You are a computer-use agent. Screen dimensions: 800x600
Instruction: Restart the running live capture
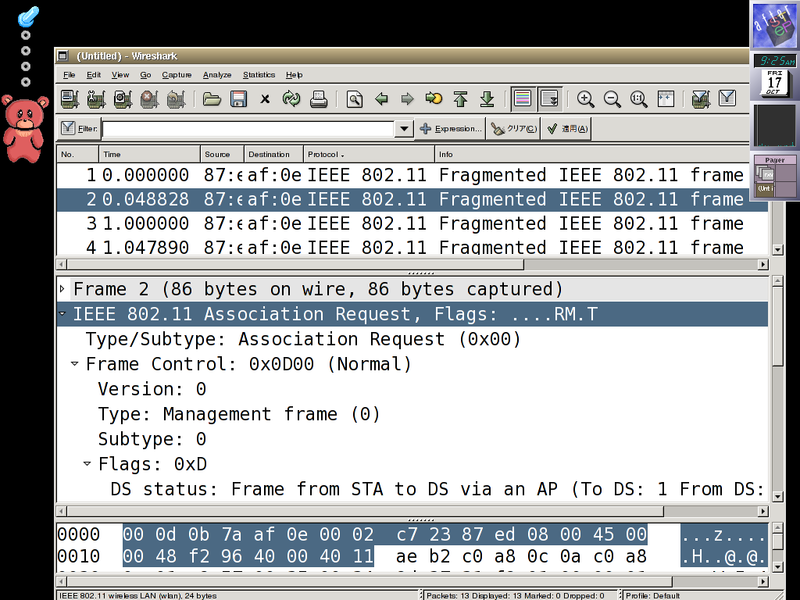(176, 98)
